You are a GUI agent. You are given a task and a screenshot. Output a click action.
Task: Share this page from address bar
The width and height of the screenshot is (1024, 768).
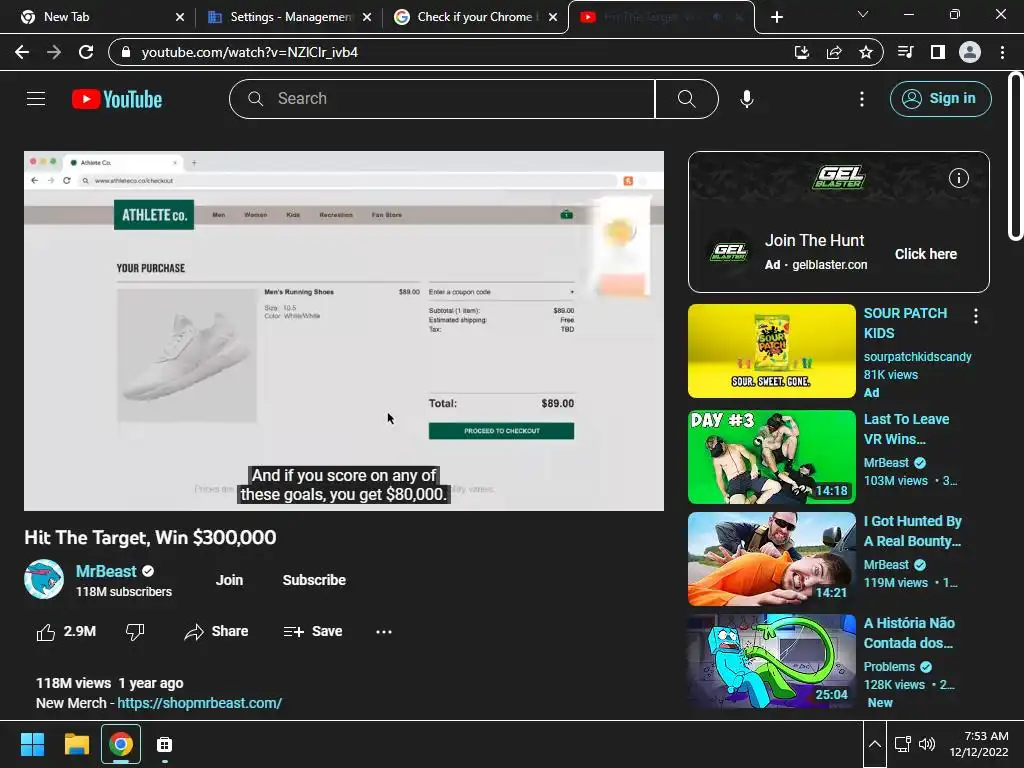point(834,52)
